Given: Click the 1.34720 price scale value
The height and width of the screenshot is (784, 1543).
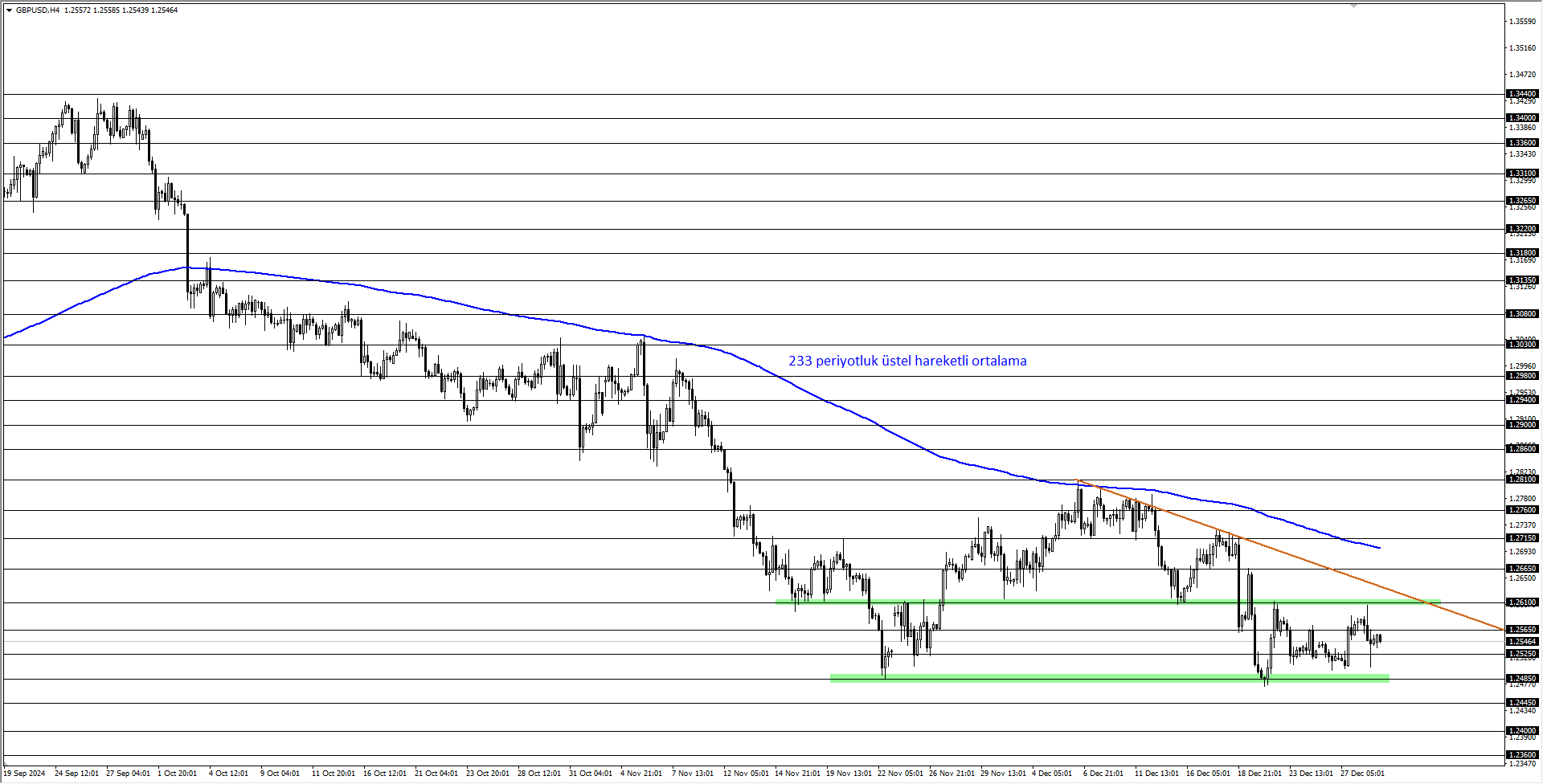Looking at the screenshot, I should pos(1523,75).
